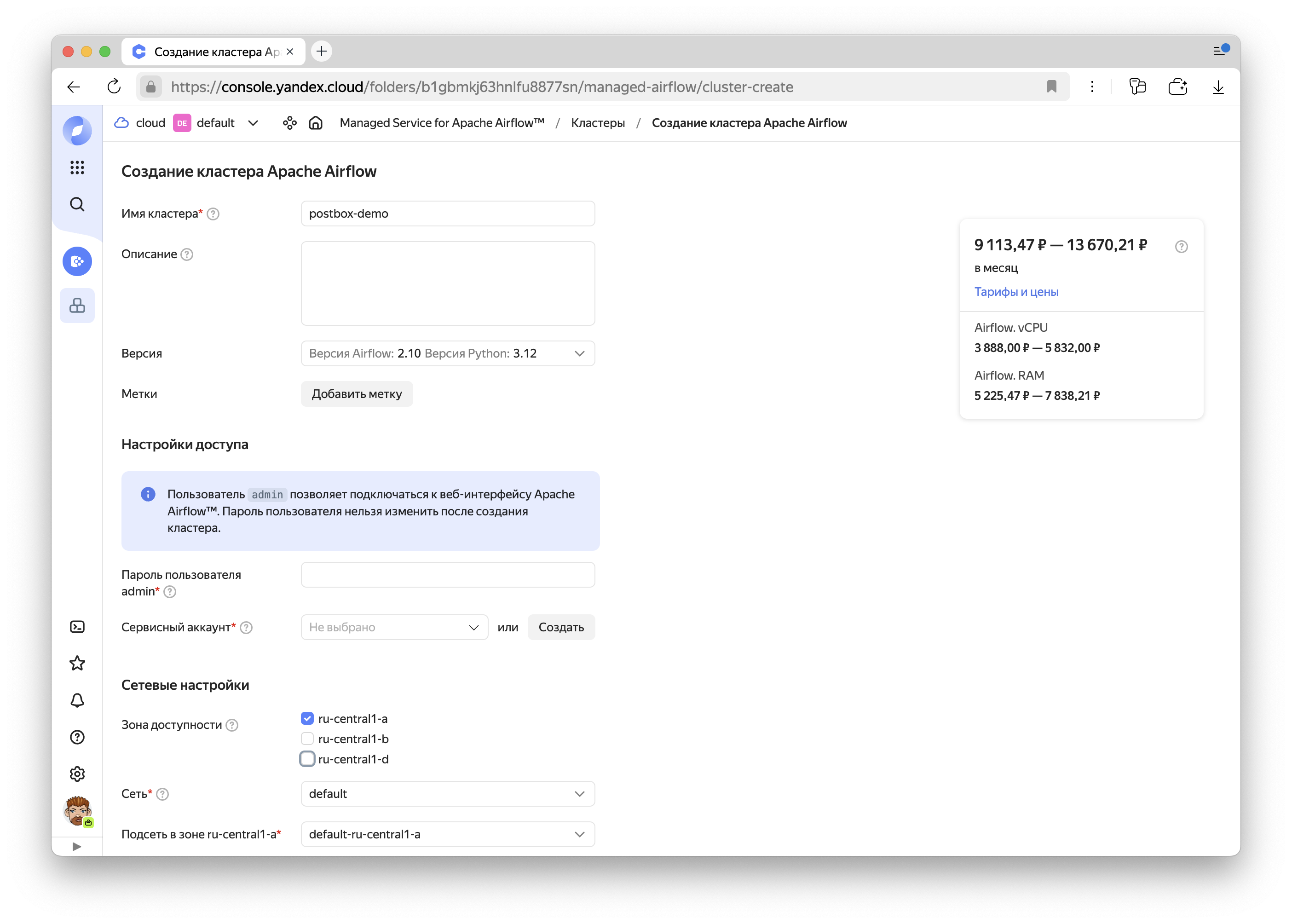Image resolution: width=1292 pixels, height=924 pixels.
Task: Select the Создание кластера browser tab
Action: [213, 51]
